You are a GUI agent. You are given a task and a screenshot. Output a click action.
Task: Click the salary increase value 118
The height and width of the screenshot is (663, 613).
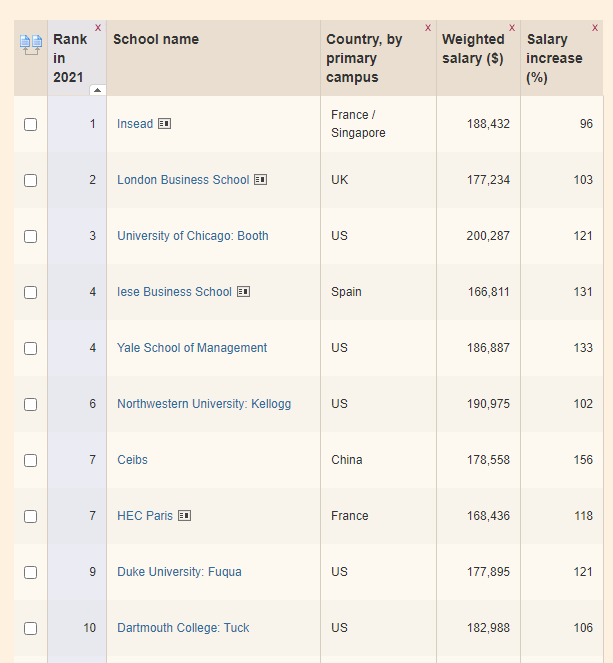[583, 516]
